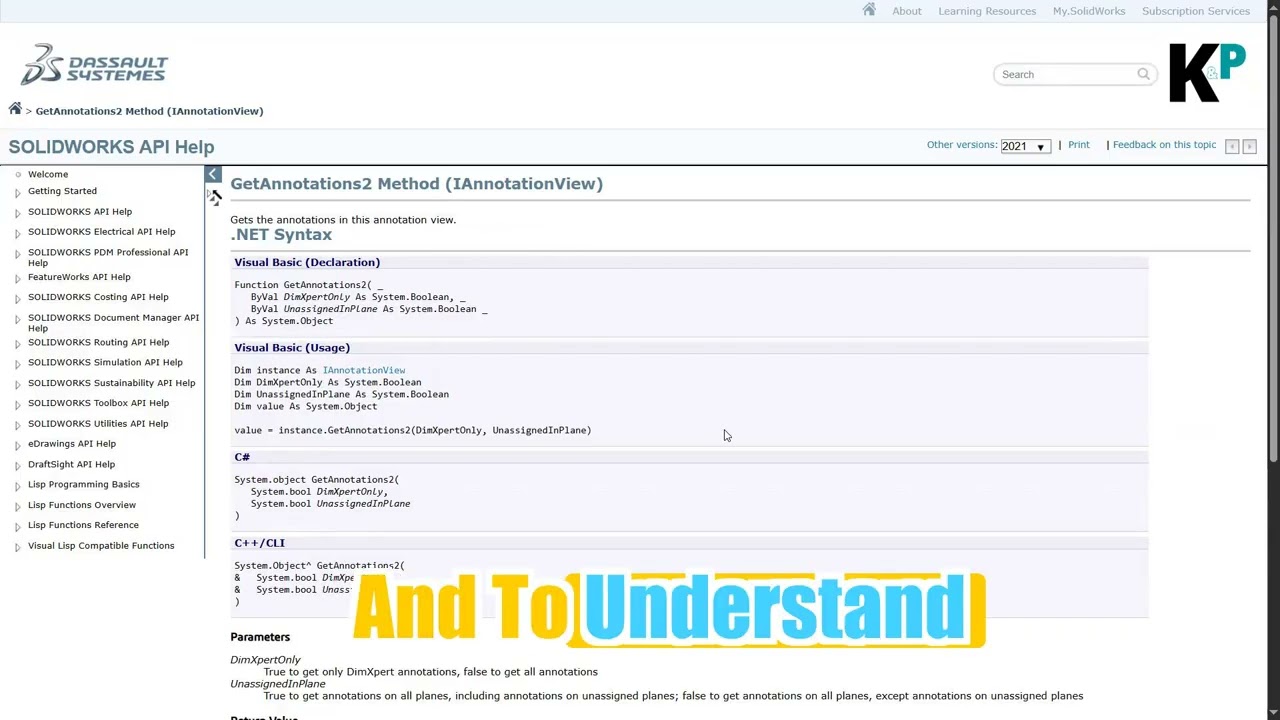Expand the Getting Started tree node
The image size is (1280, 720).
tap(17, 192)
